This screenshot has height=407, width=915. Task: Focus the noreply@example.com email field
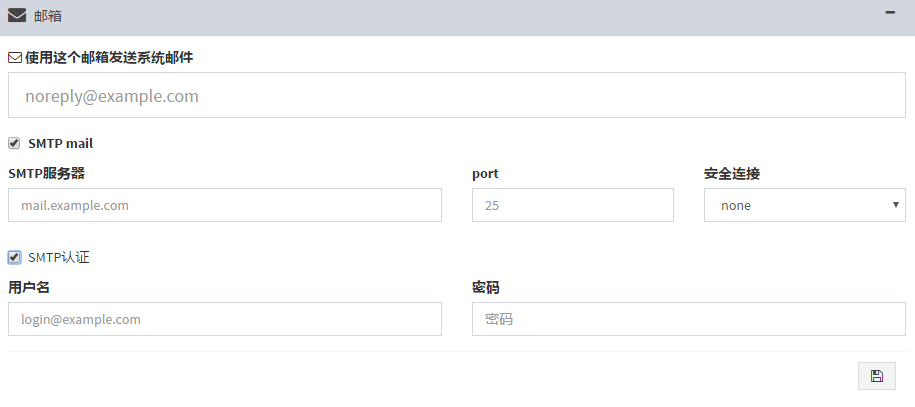coord(456,95)
